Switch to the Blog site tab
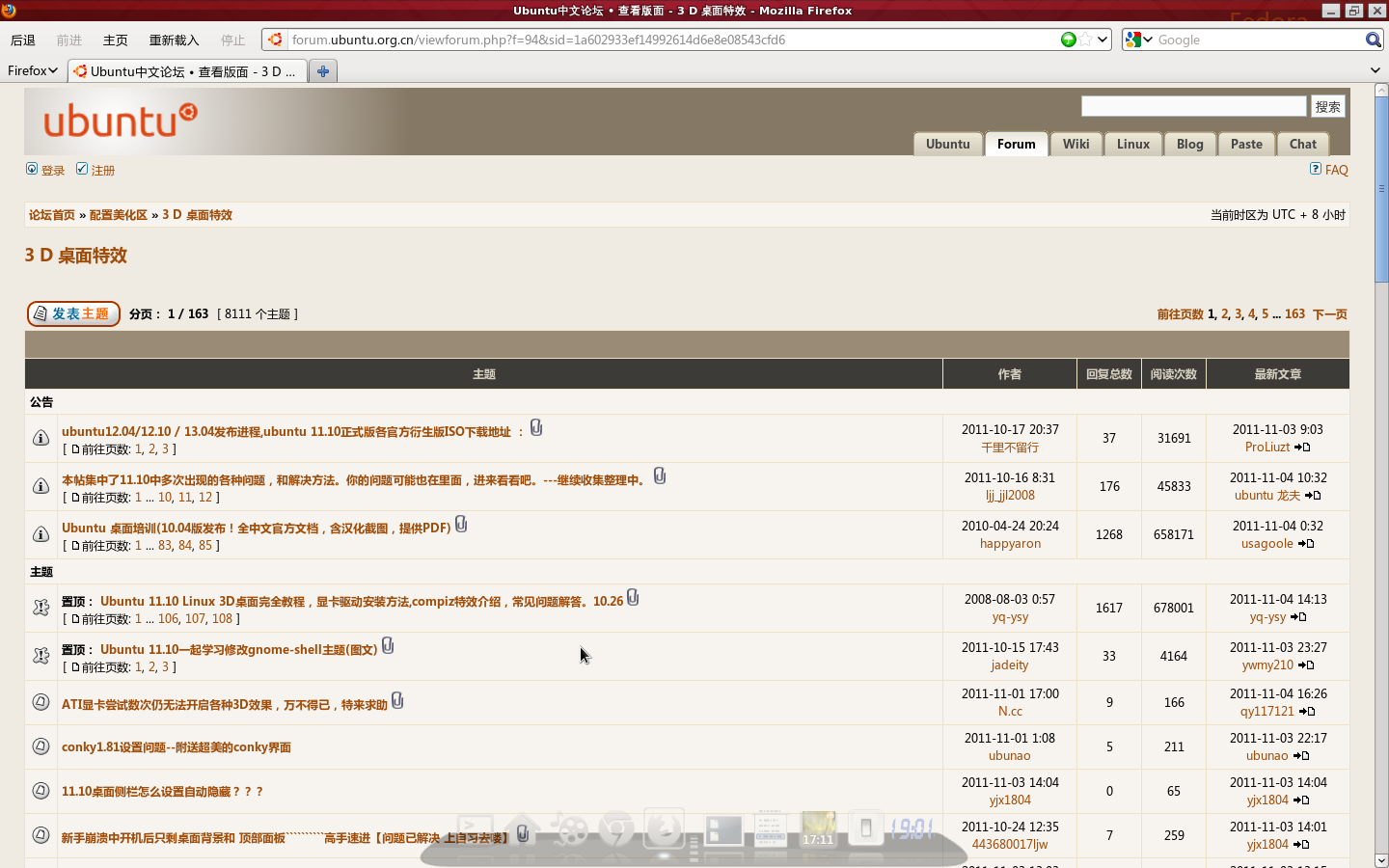The height and width of the screenshot is (868, 1389). [1189, 144]
